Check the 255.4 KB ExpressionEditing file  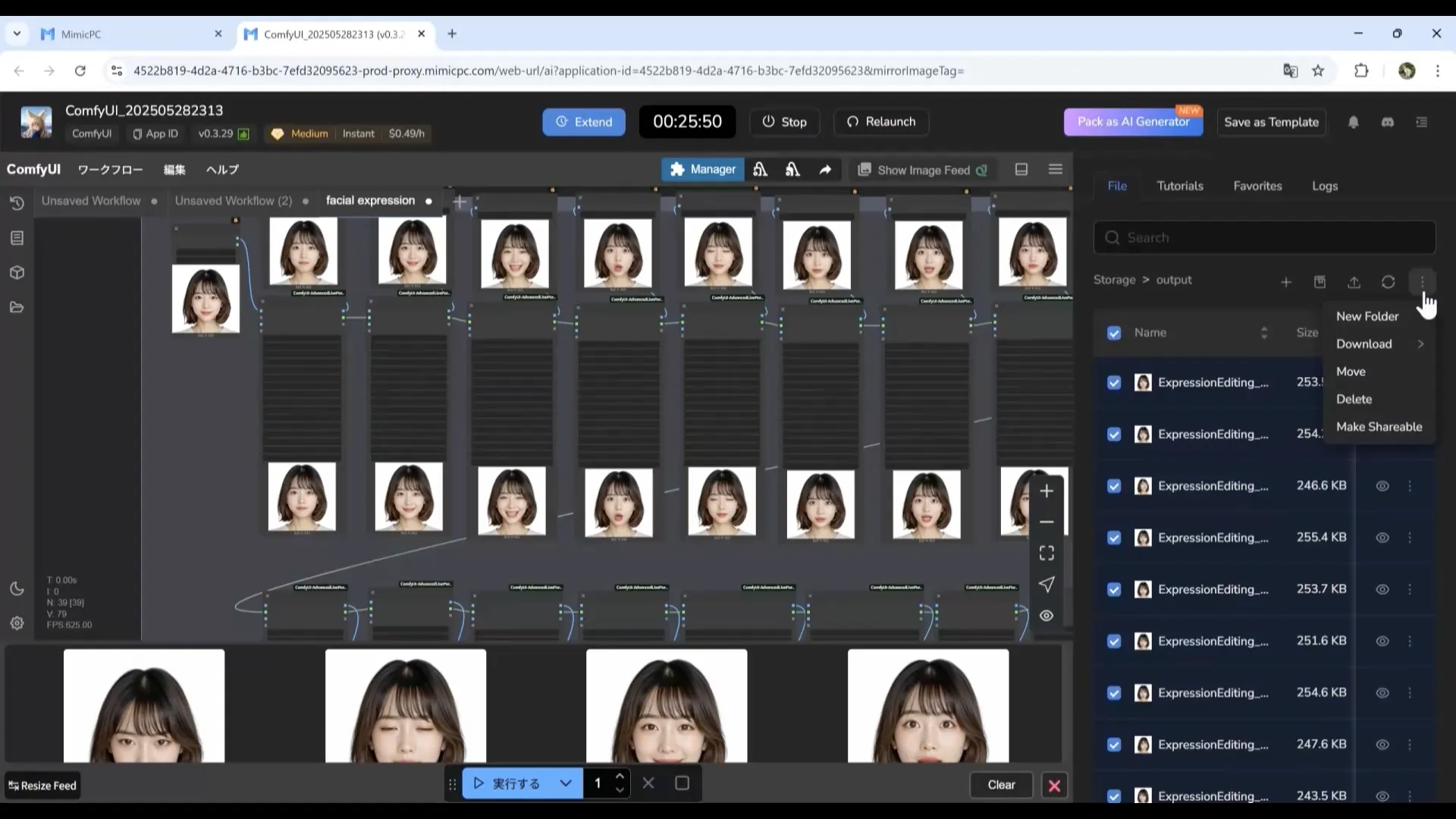pos(1113,538)
